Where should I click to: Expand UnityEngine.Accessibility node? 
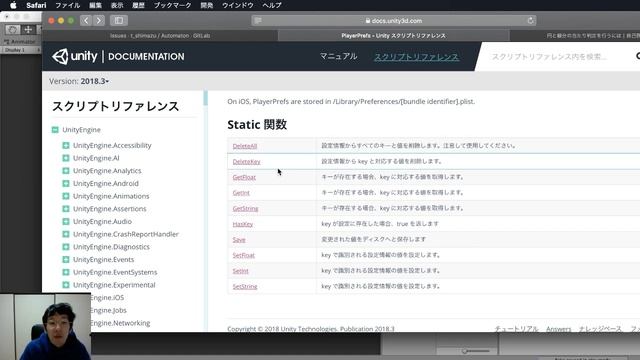click(x=66, y=145)
